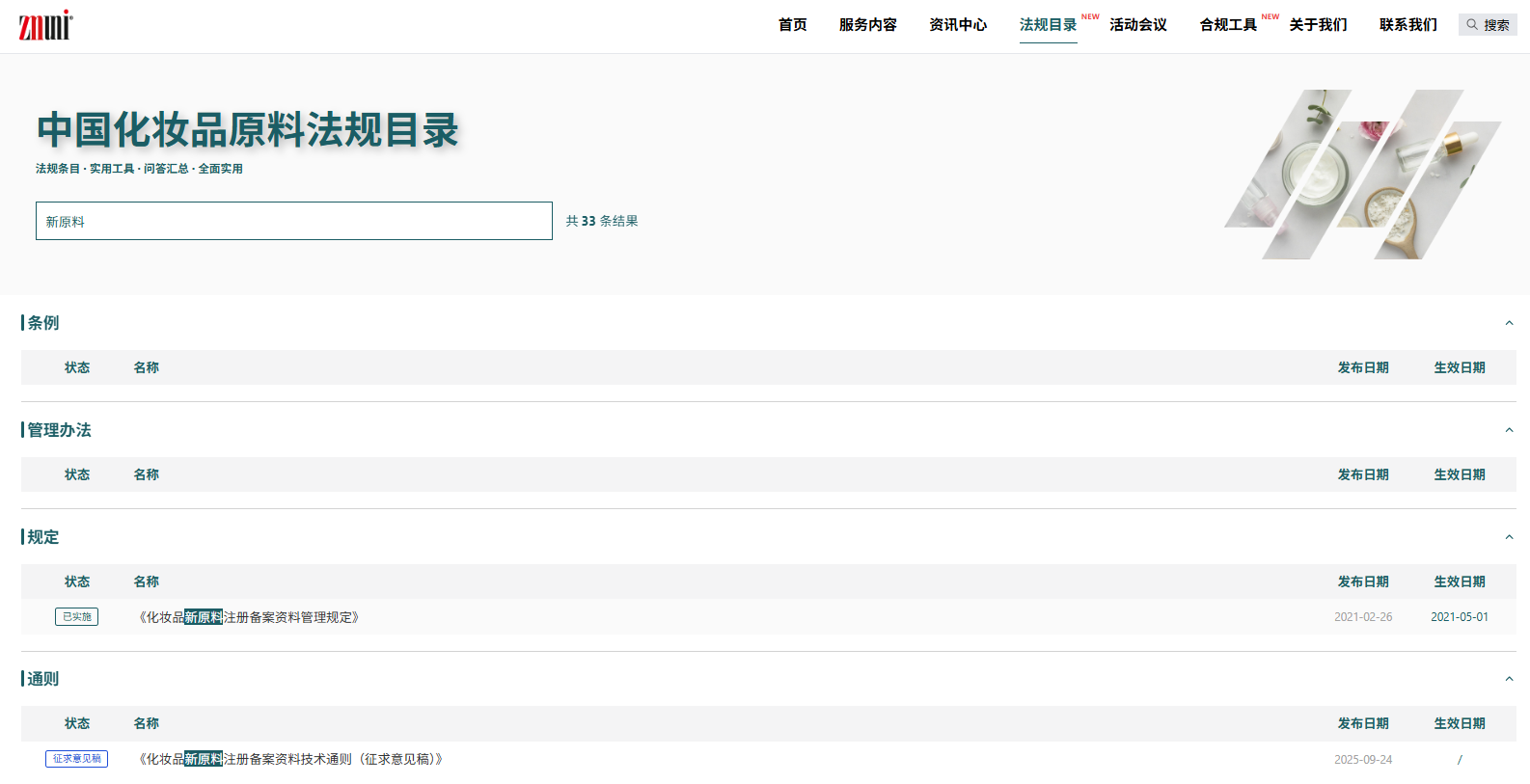Select the 法规目录 navigation tab
1530x784 pixels.
tap(1048, 25)
